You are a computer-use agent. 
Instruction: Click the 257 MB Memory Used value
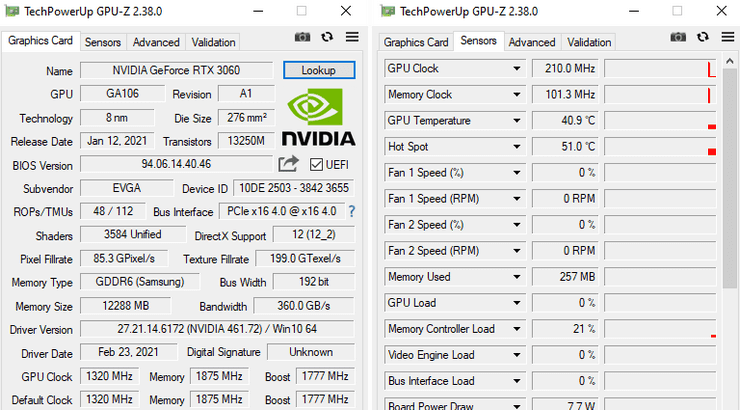coord(565,277)
